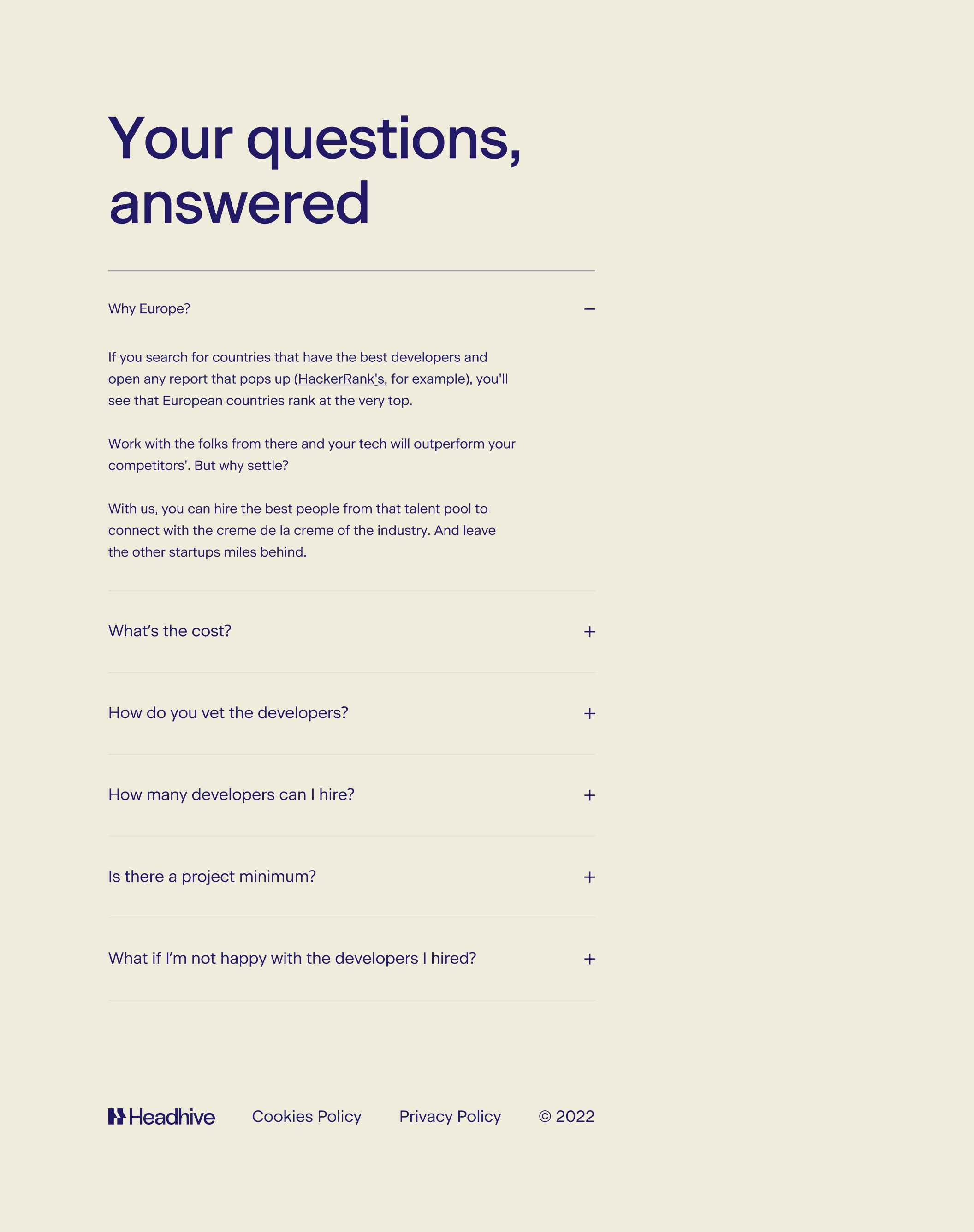The width and height of the screenshot is (974, 1232).
Task: Click the plus icon beside "How do you vet the developers?"
Action: point(590,713)
